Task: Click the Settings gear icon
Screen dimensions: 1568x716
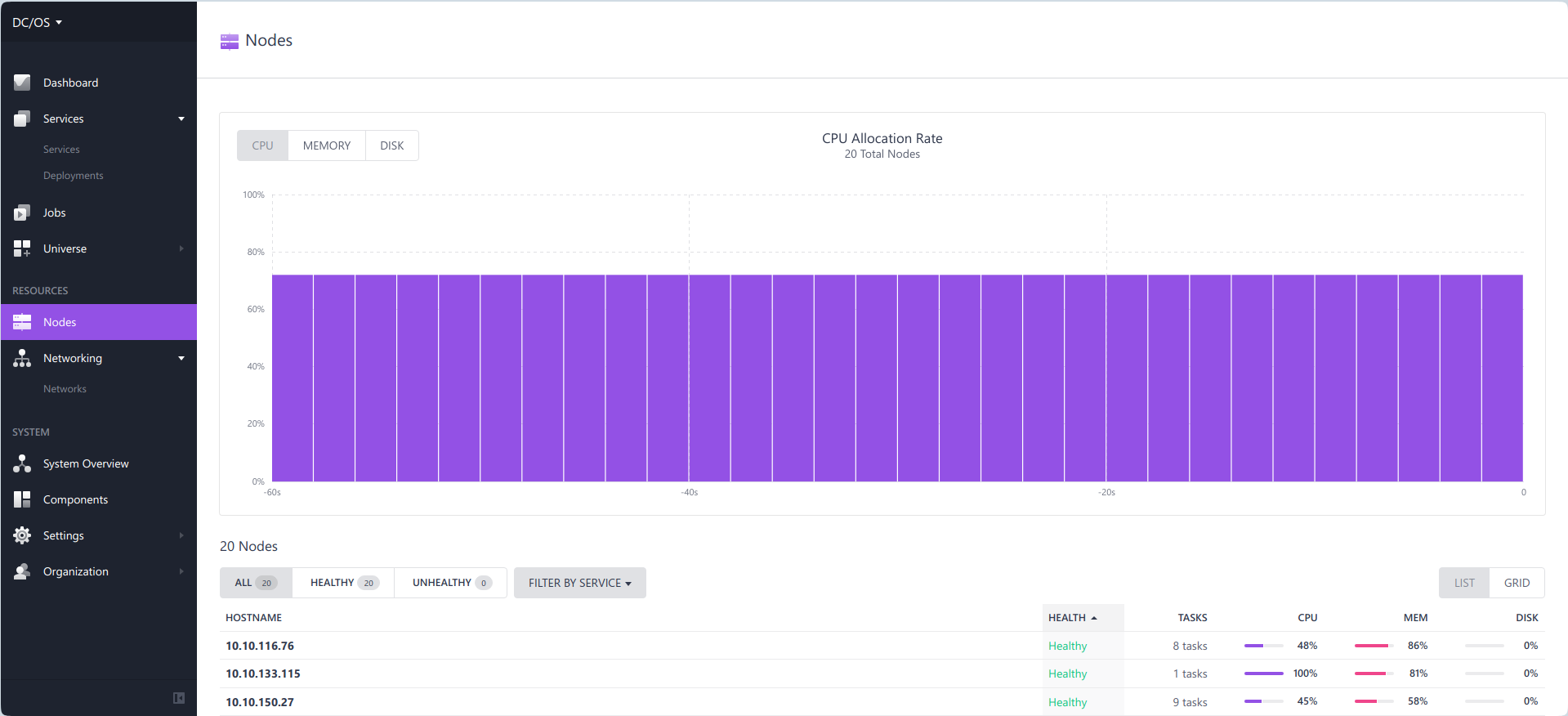Action: [22, 535]
